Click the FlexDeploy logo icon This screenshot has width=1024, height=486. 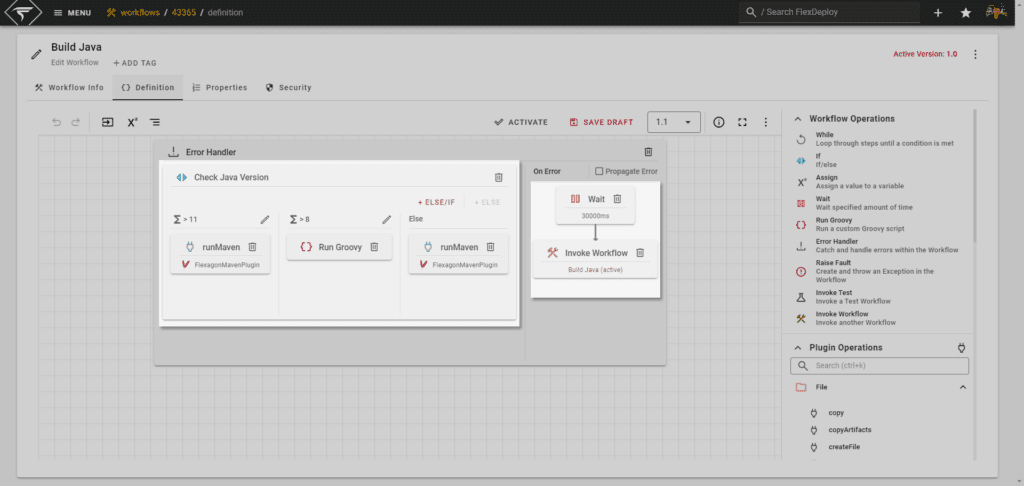(23, 12)
